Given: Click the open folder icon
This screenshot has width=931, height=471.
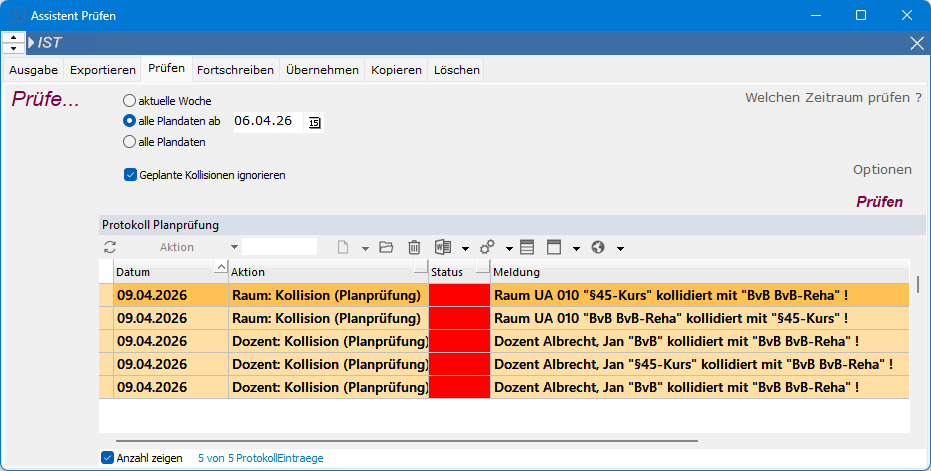Looking at the screenshot, I should point(386,247).
